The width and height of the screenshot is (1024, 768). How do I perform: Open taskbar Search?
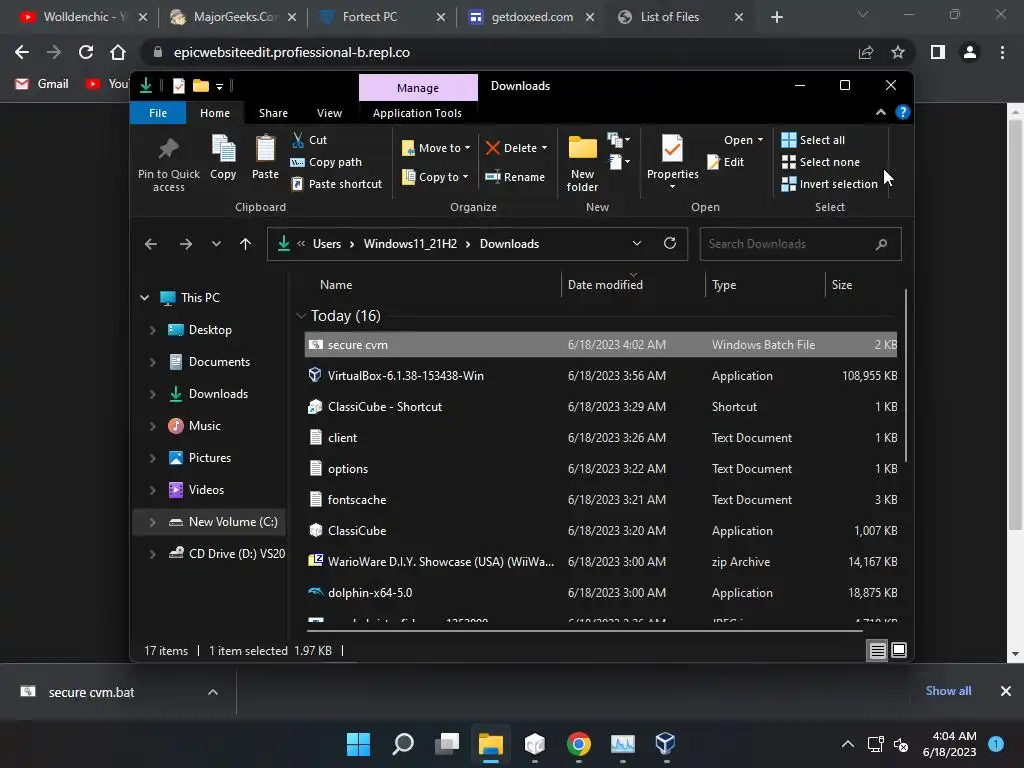[x=403, y=743]
